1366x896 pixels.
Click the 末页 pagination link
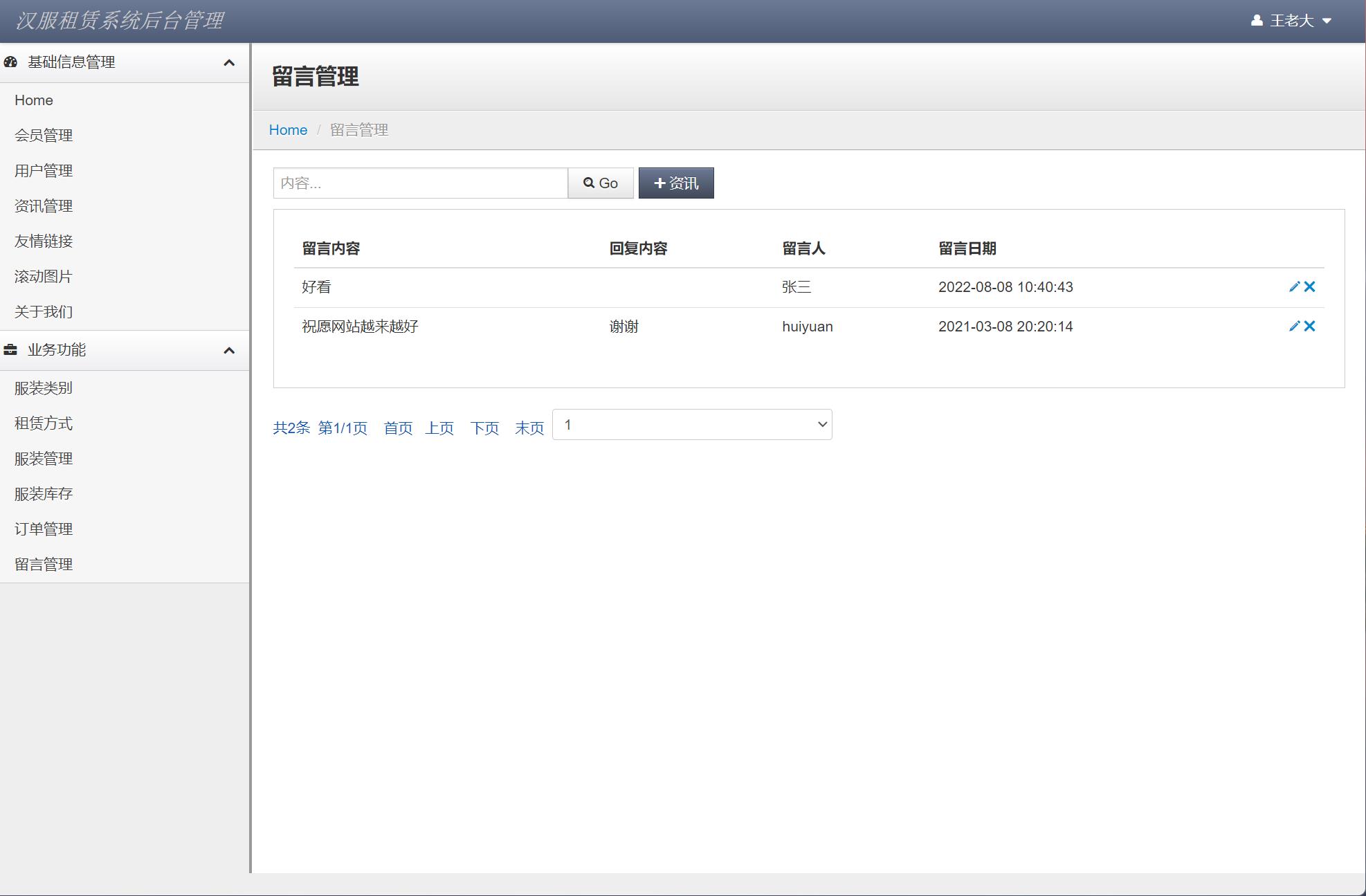(529, 428)
